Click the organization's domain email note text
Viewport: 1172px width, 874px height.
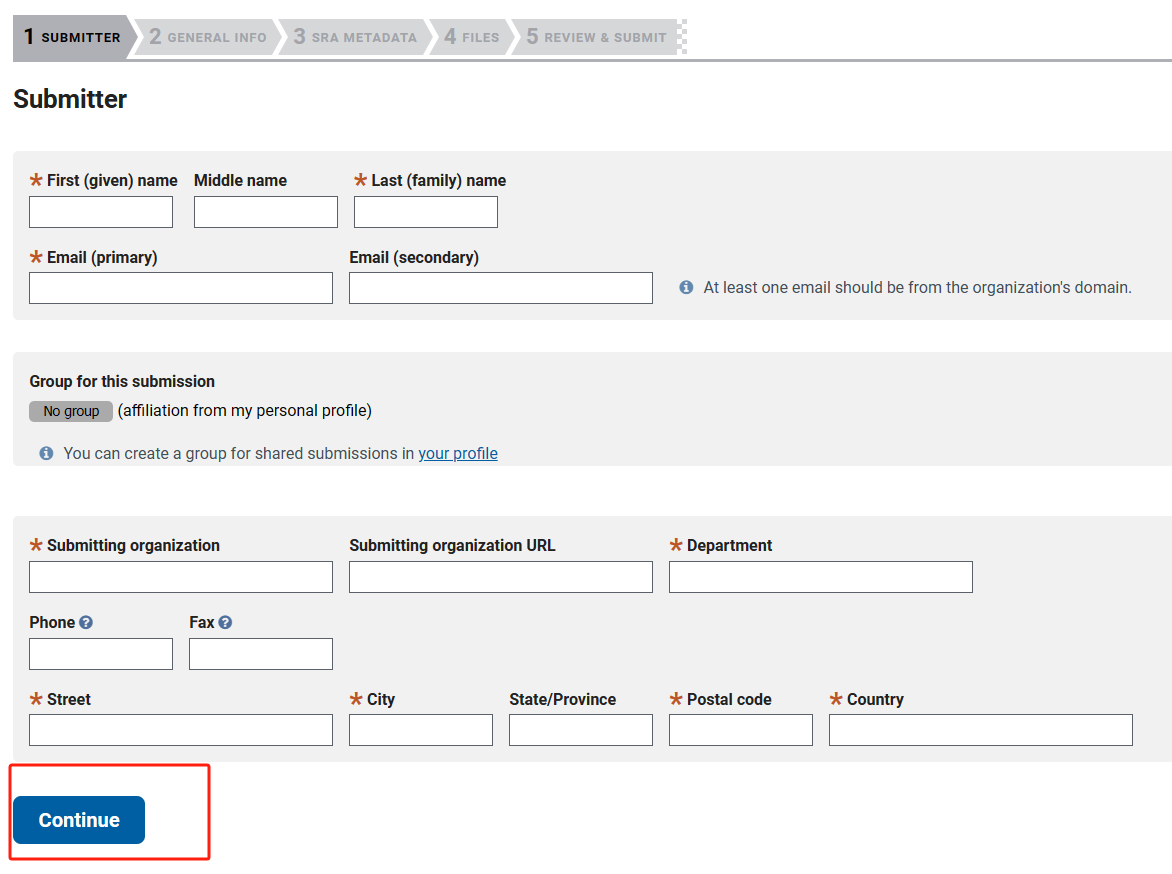pyautogui.click(x=917, y=287)
